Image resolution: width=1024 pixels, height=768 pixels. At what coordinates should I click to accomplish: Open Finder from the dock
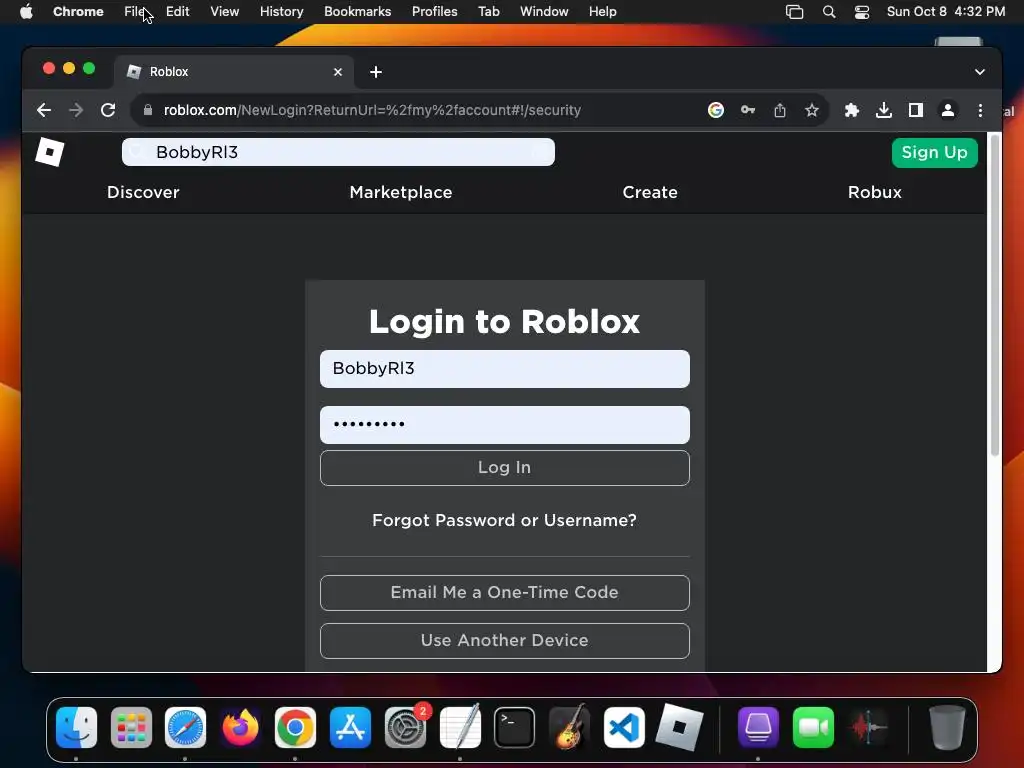click(x=76, y=728)
